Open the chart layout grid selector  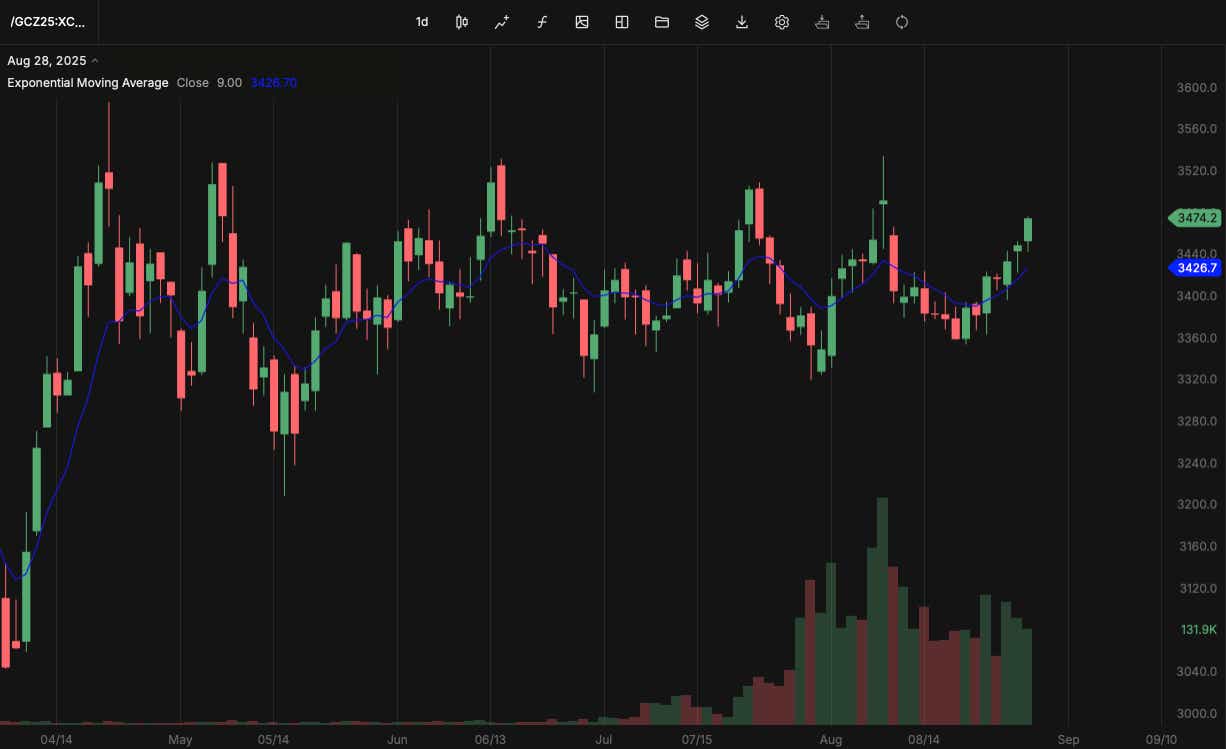(x=622, y=22)
